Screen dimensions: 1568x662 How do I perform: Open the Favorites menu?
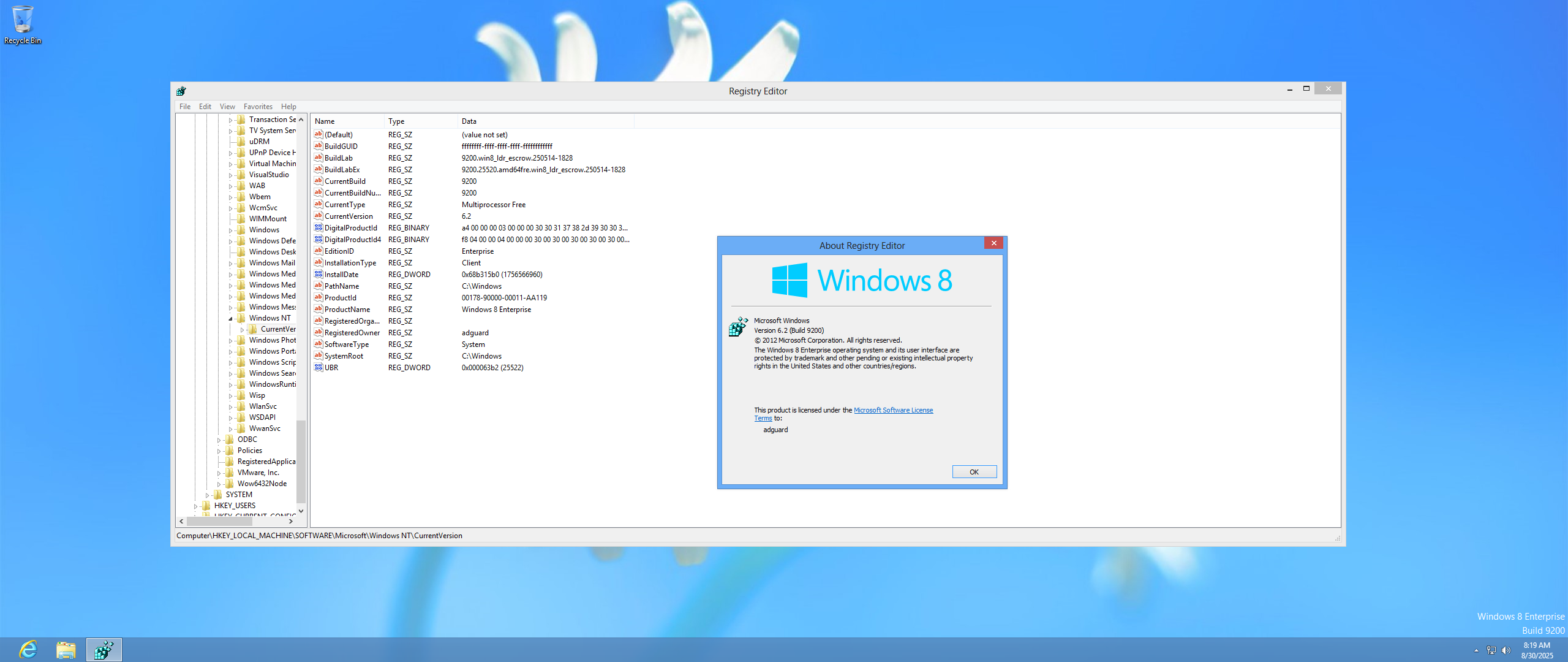click(258, 107)
